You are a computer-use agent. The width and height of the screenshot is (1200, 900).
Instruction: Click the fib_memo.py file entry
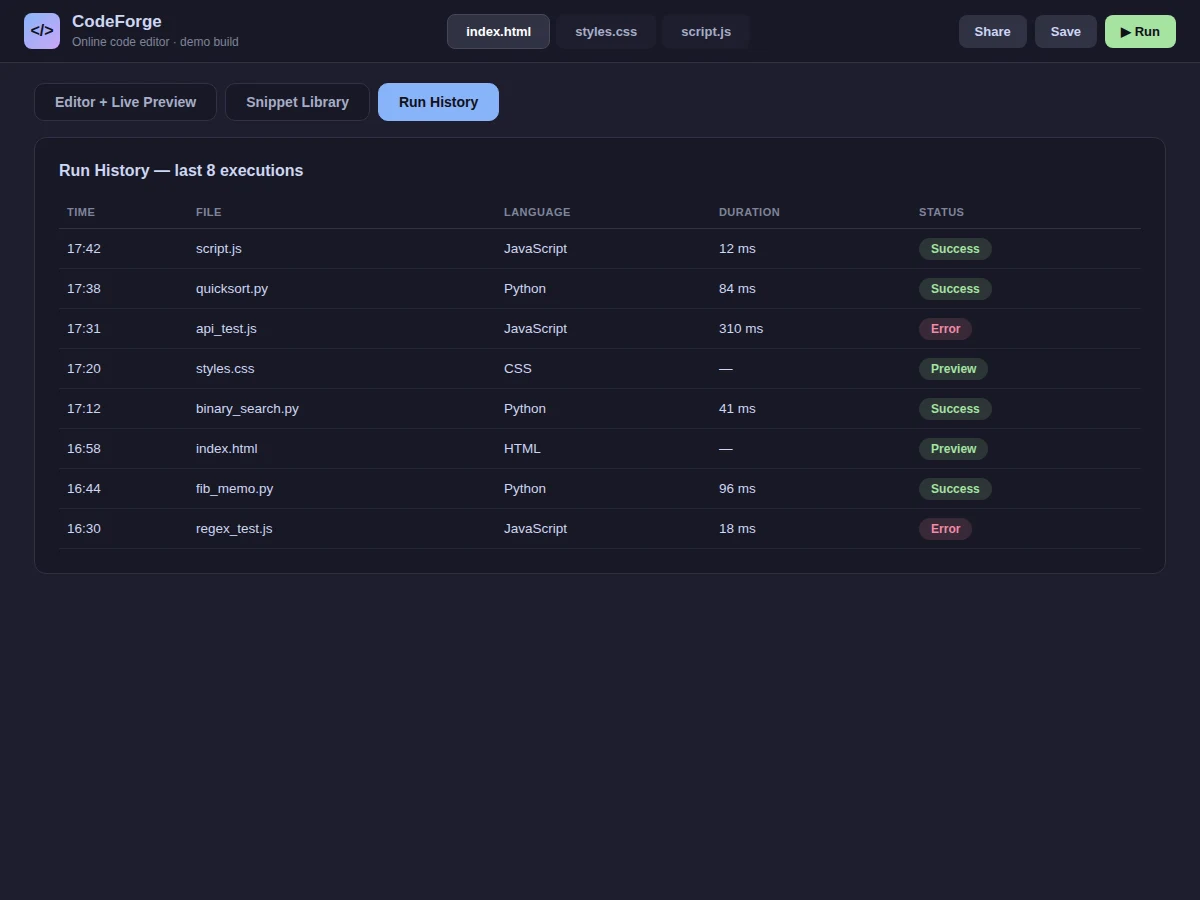click(234, 489)
